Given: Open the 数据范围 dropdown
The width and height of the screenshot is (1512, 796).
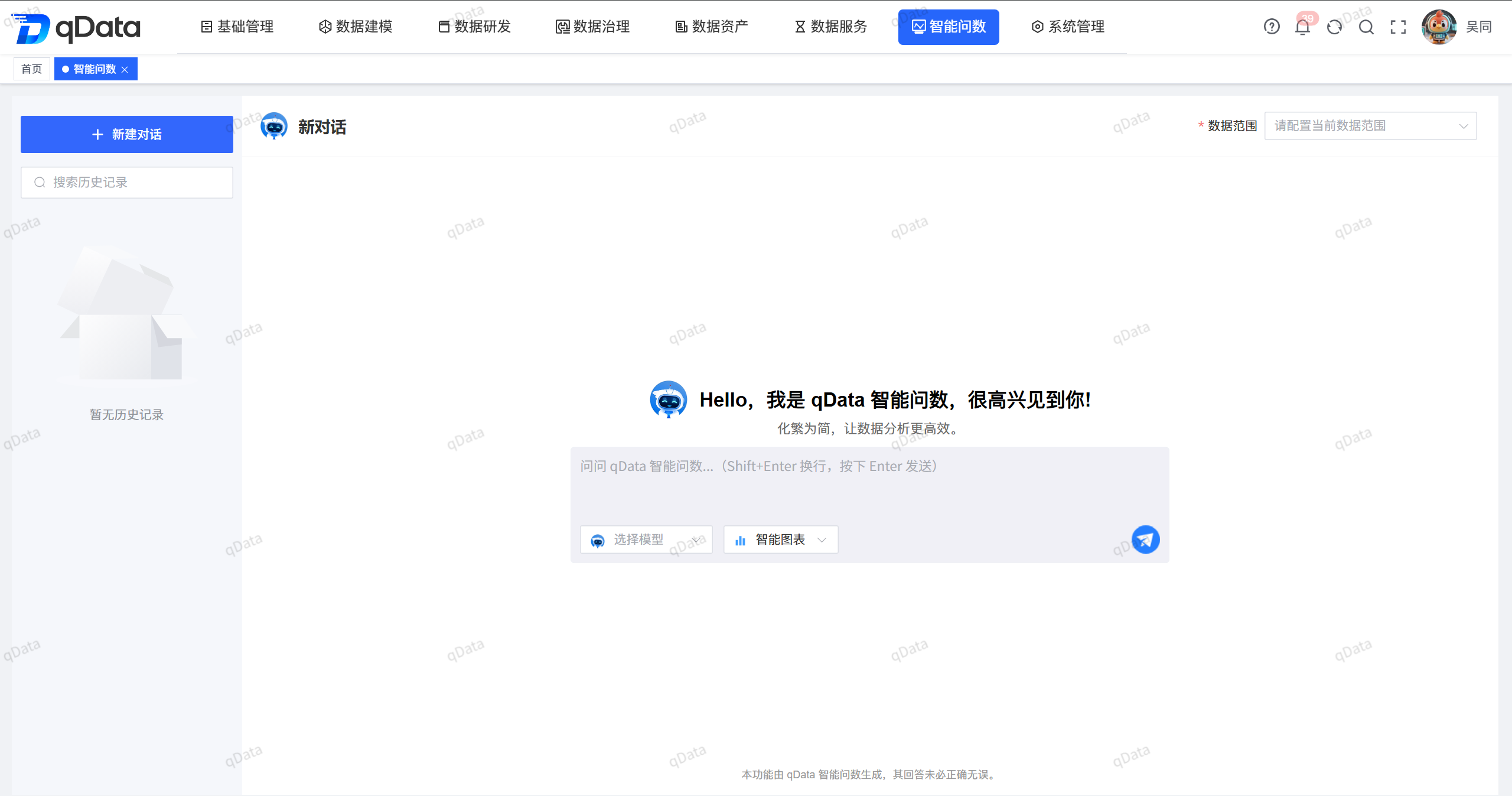Looking at the screenshot, I should pyautogui.click(x=1370, y=126).
